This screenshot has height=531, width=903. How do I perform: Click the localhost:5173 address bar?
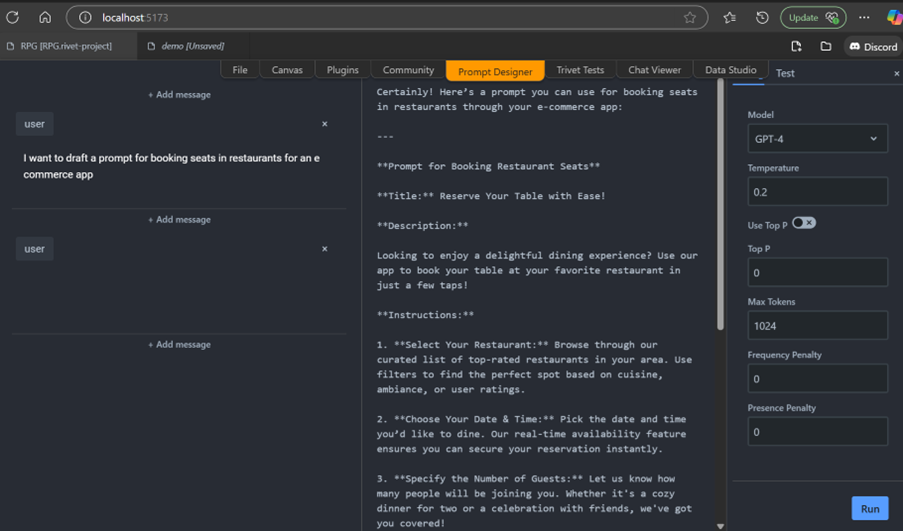tap(387, 18)
